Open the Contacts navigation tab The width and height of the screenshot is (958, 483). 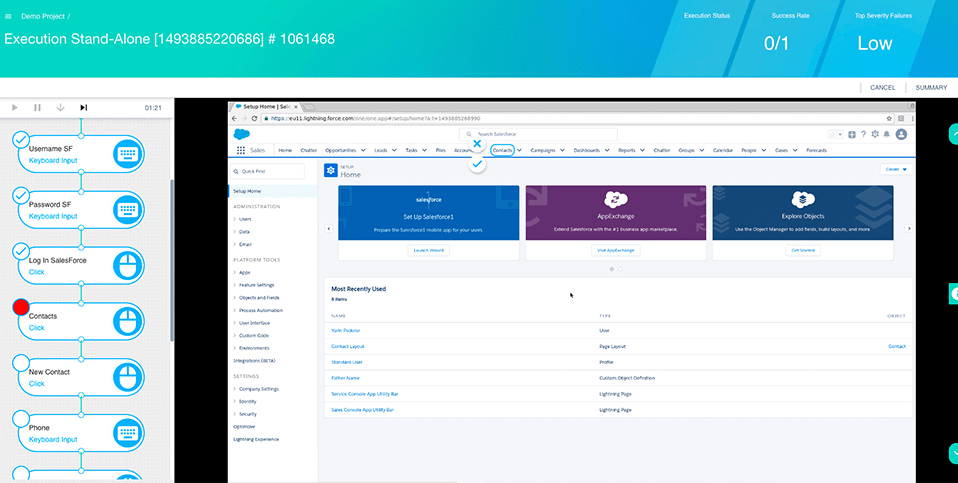coord(503,150)
